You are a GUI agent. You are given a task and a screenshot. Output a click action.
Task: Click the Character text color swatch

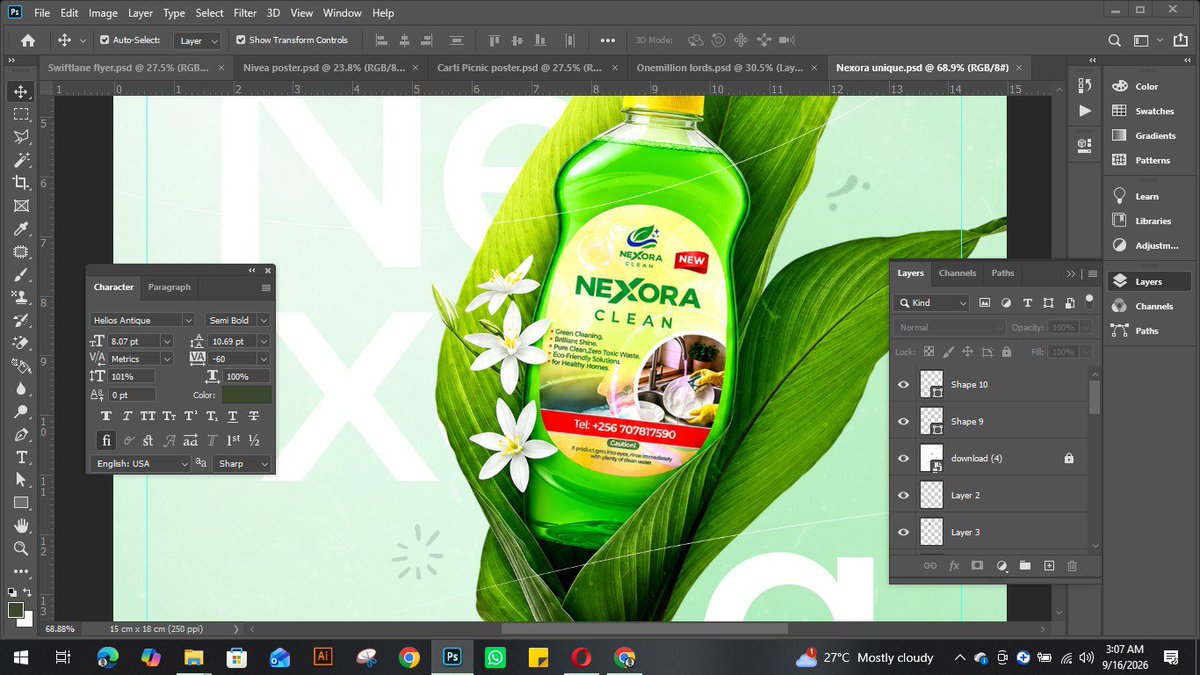(x=247, y=395)
